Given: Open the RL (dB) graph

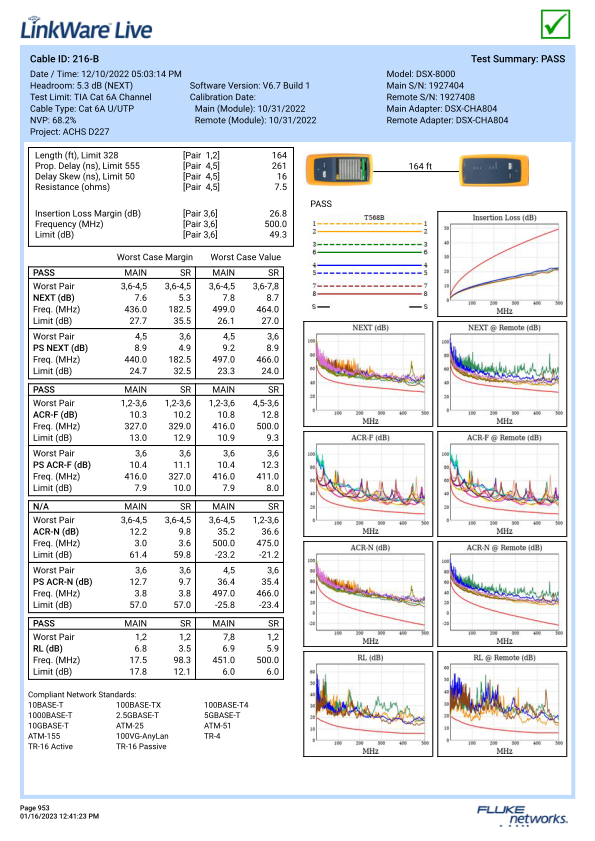Looking at the screenshot, I should coord(368,704).
